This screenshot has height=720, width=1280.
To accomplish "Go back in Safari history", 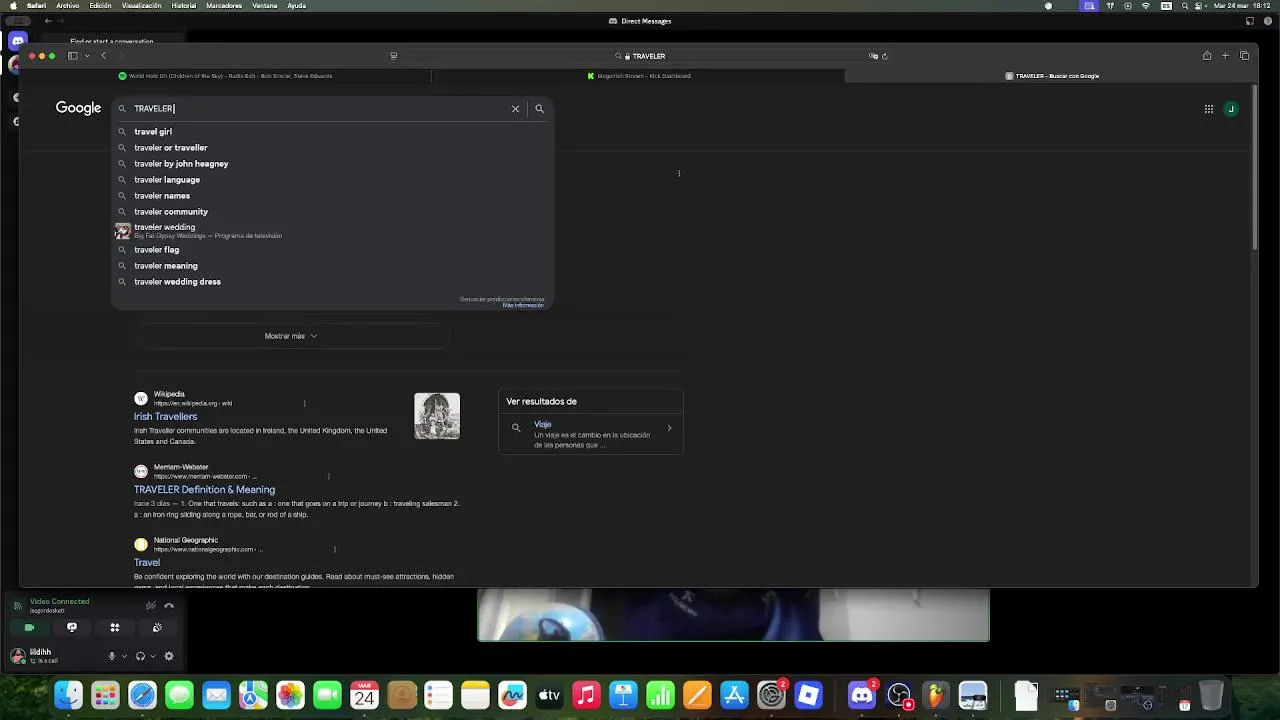I will pyautogui.click(x=103, y=56).
